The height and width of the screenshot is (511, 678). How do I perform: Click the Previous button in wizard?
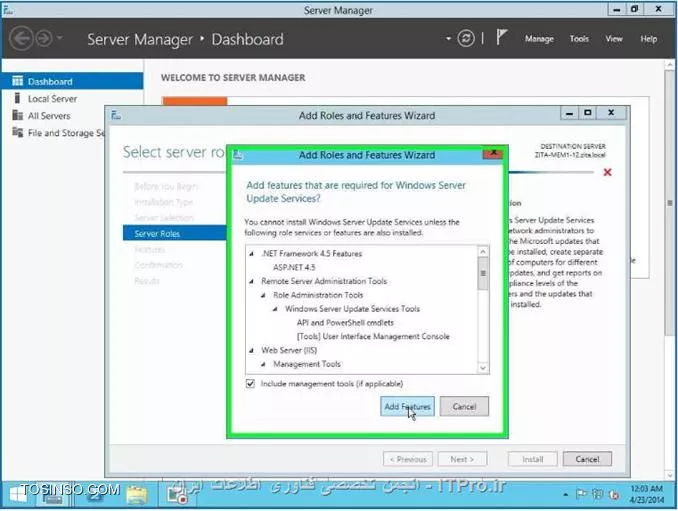pos(408,459)
